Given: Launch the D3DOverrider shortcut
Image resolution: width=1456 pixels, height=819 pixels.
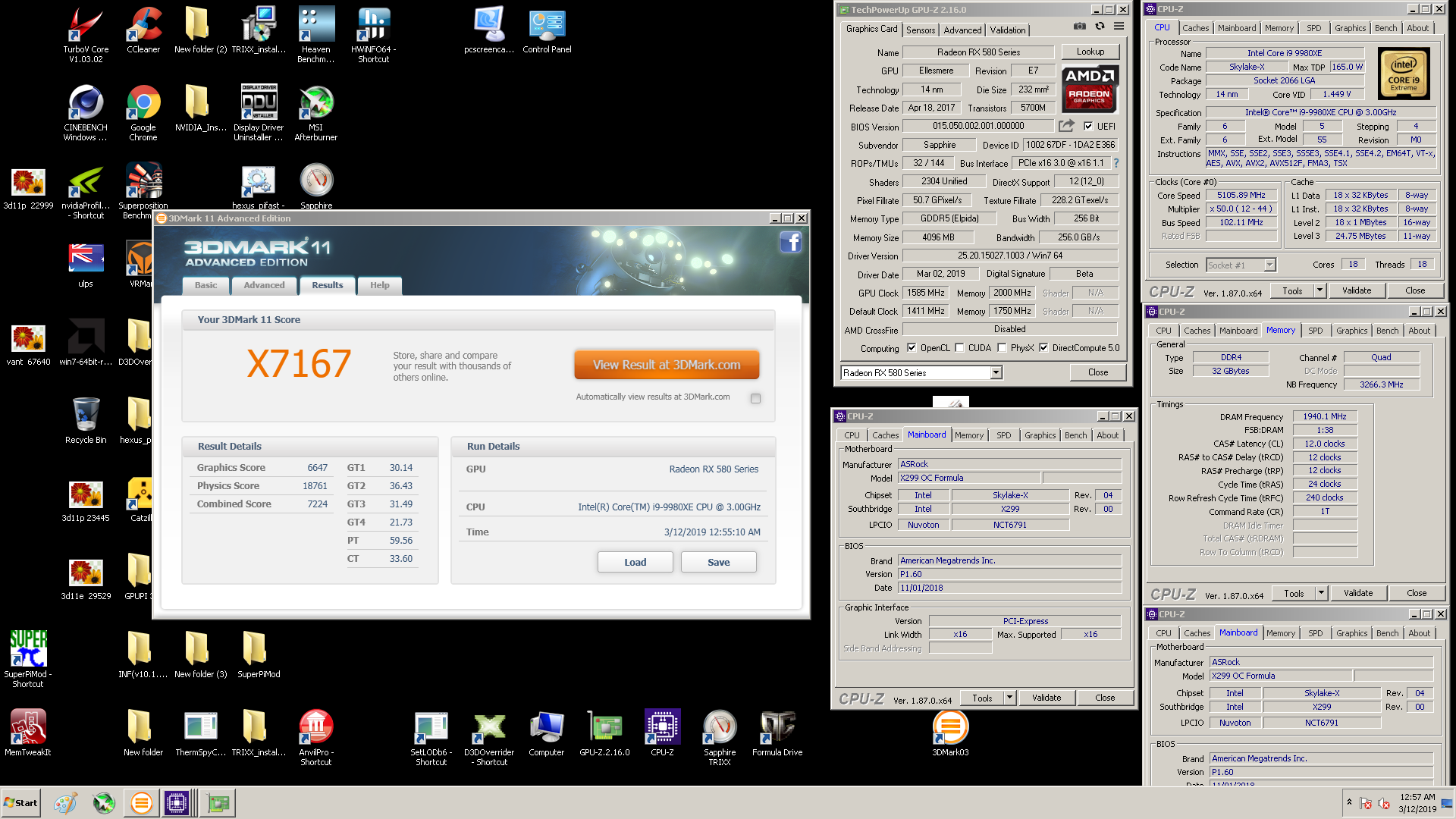Looking at the screenshot, I should [489, 737].
